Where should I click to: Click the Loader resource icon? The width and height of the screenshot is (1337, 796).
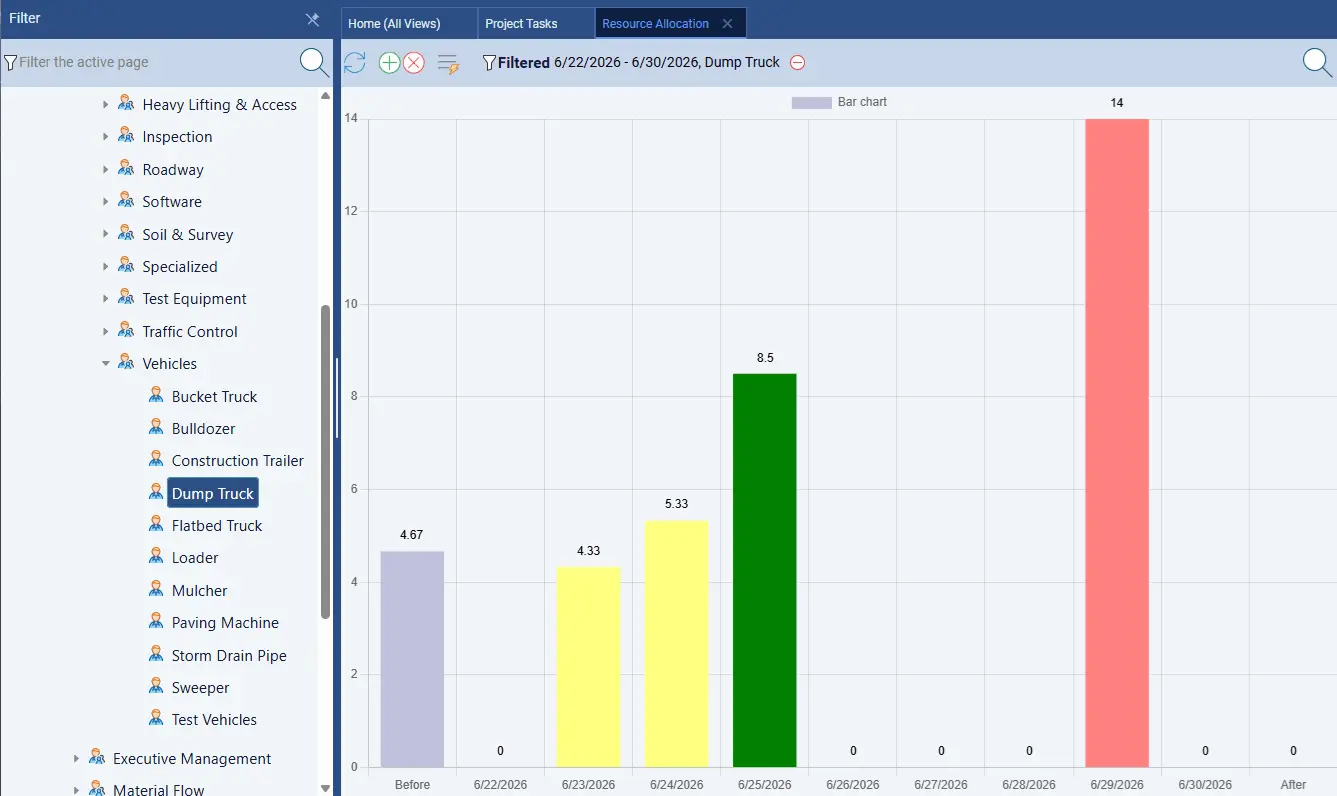point(156,557)
